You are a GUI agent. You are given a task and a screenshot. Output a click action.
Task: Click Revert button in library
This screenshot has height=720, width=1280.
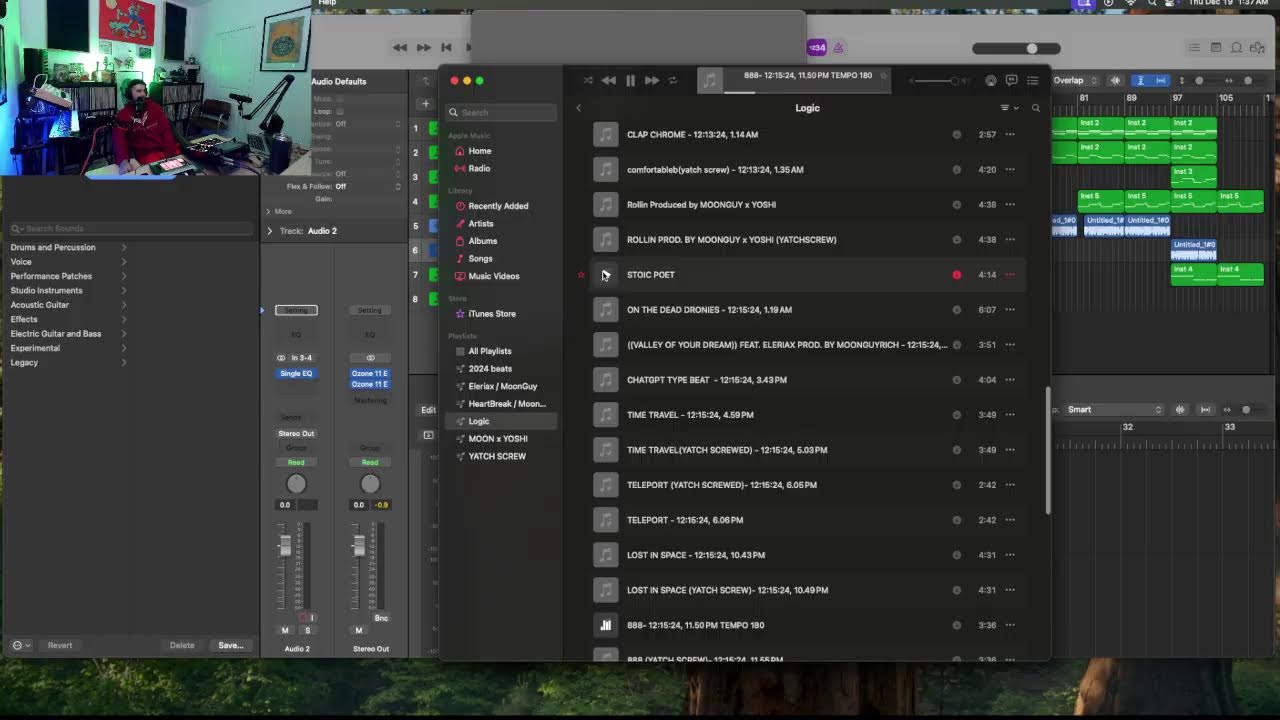click(x=60, y=646)
